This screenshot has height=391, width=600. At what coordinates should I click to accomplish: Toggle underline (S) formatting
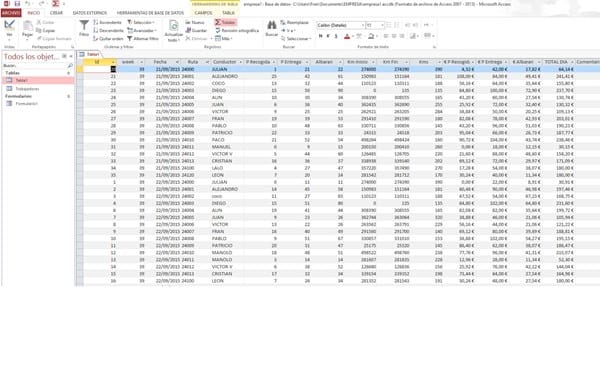(x=336, y=36)
